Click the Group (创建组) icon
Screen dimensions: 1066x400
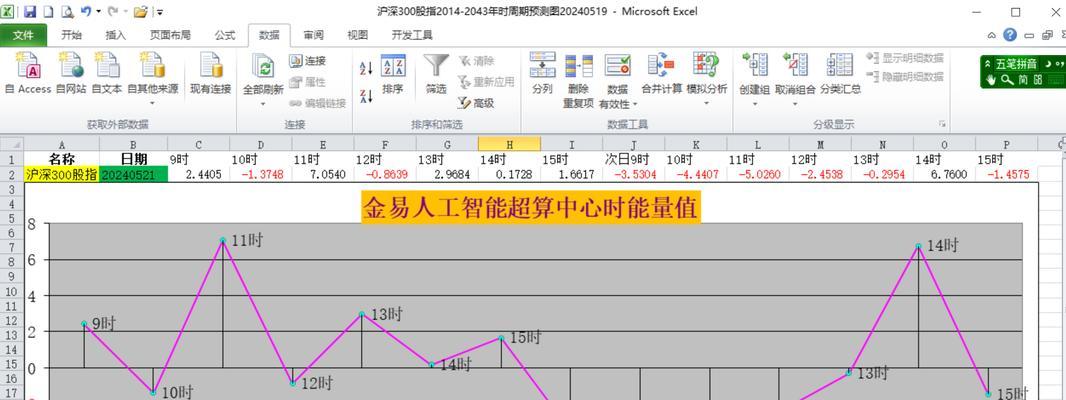pos(755,65)
